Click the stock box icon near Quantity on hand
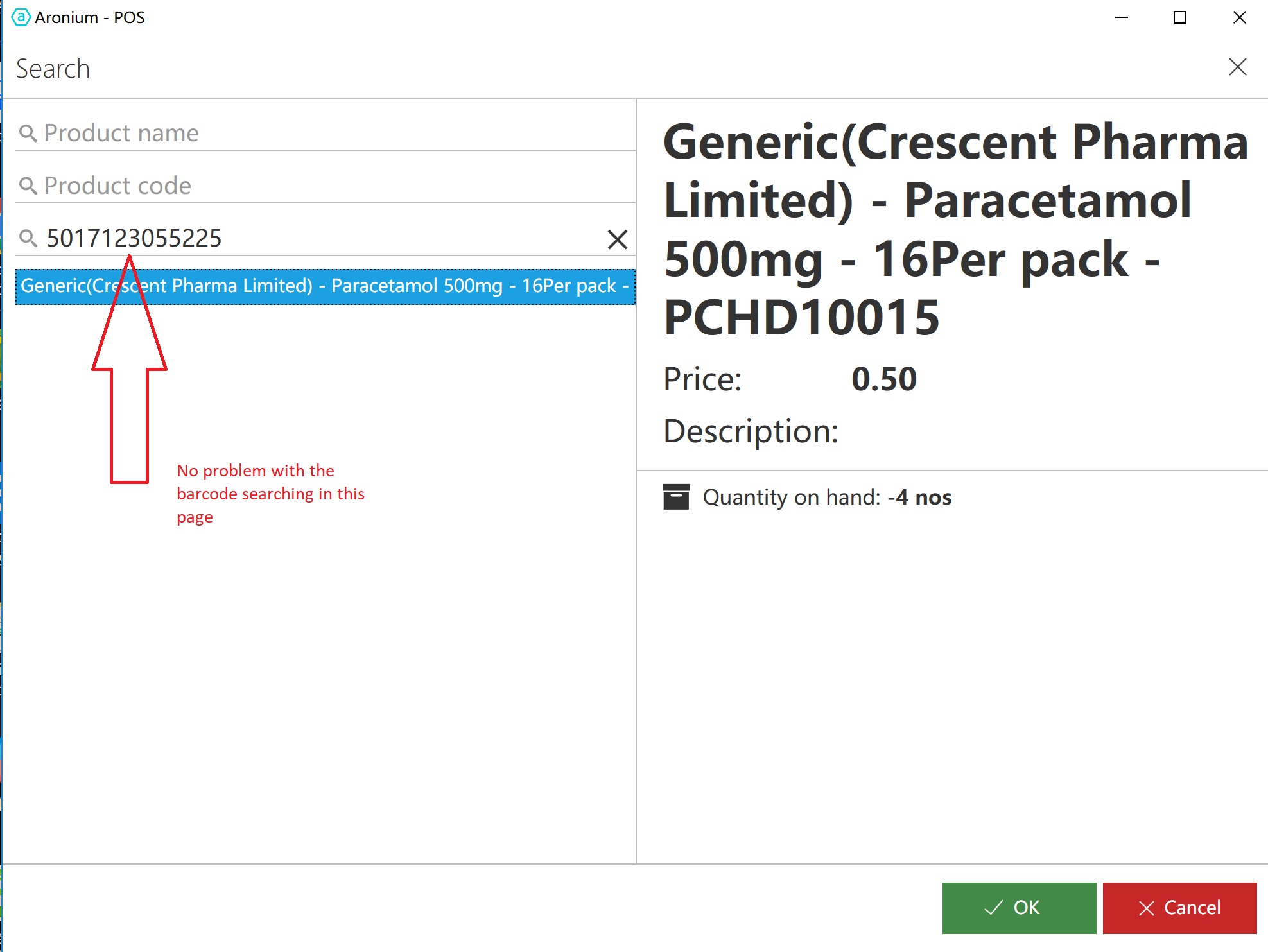1268x952 pixels. click(675, 497)
